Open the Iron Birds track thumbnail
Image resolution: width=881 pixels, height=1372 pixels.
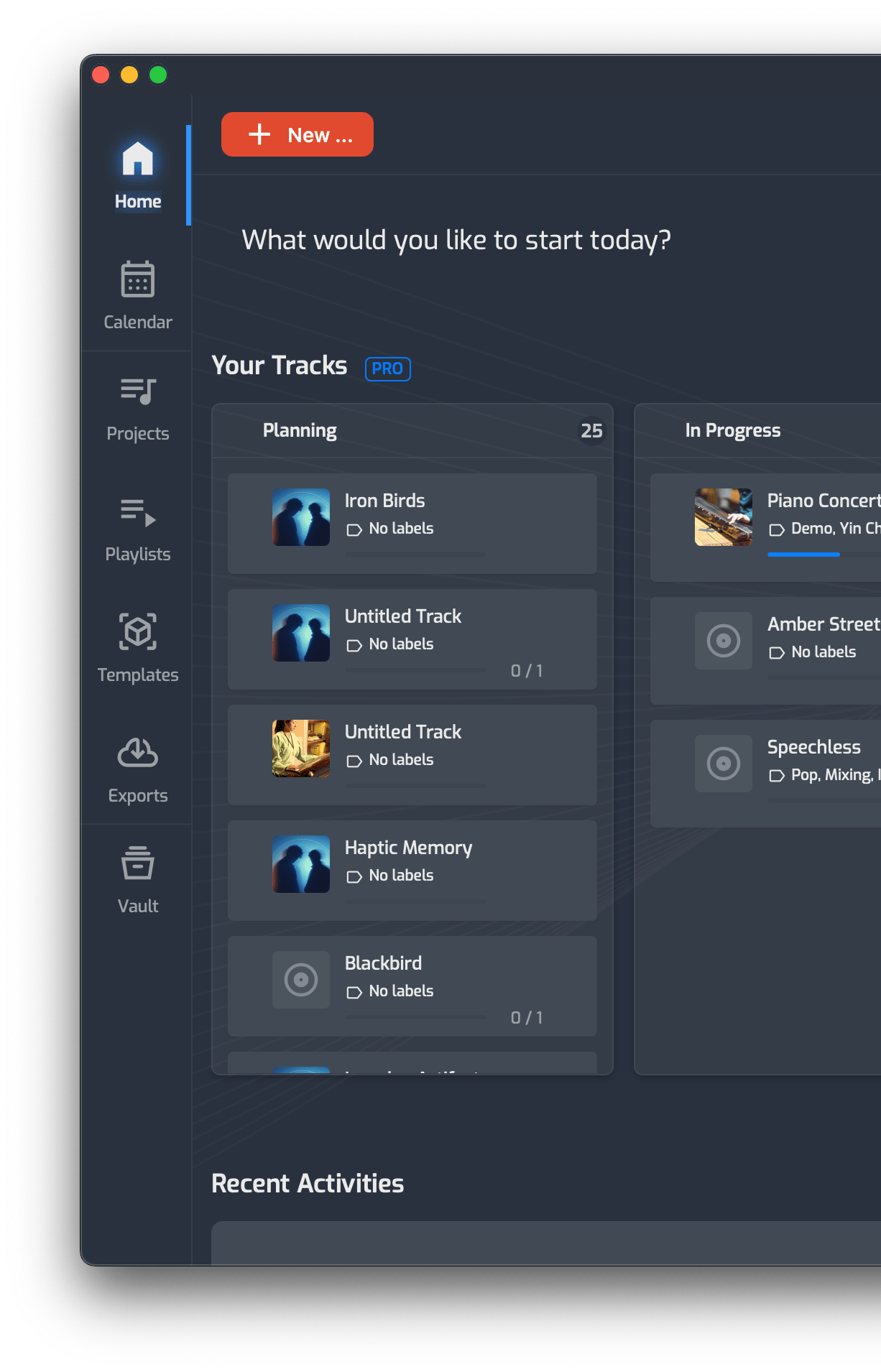pyautogui.click(x=301, y=517)
